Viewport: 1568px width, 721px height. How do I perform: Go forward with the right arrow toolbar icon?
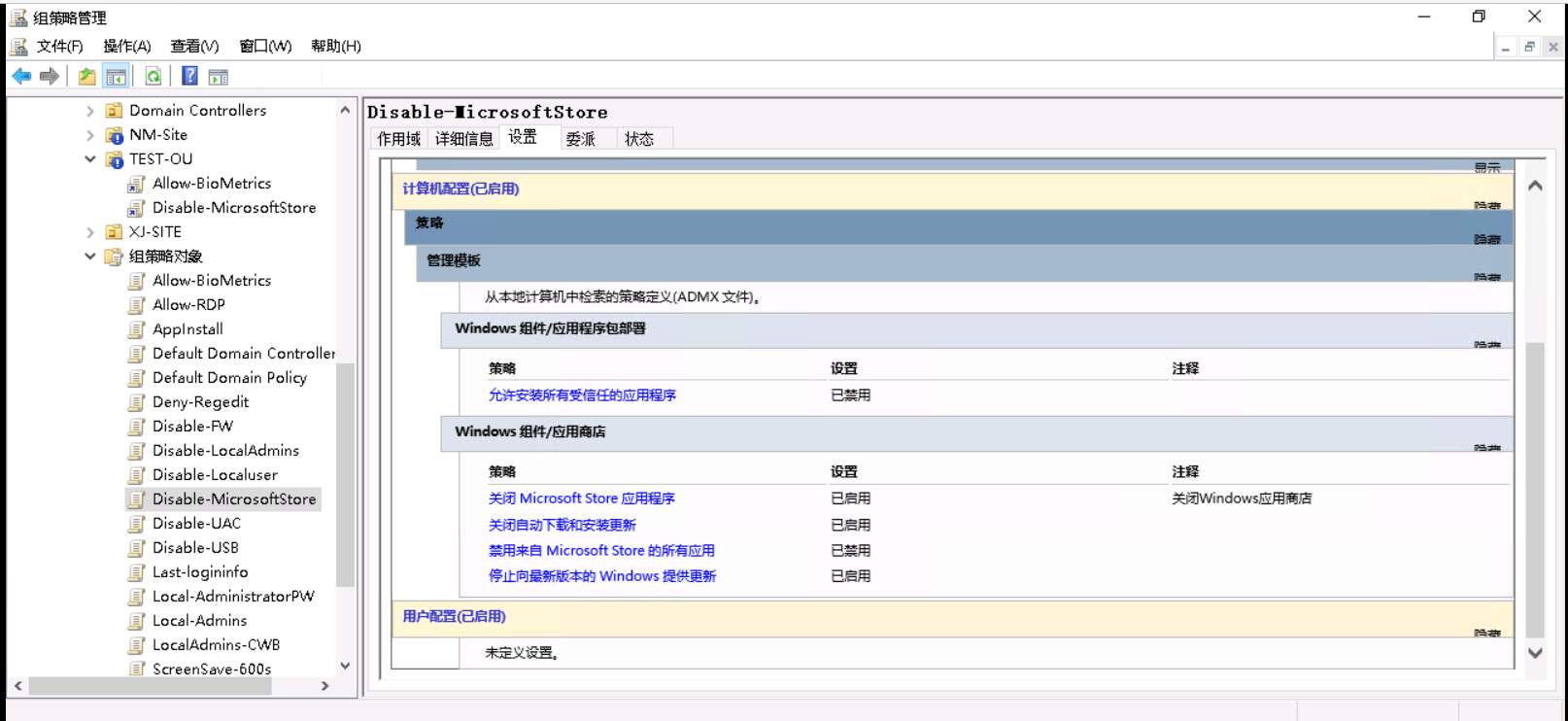pos(50,76)
